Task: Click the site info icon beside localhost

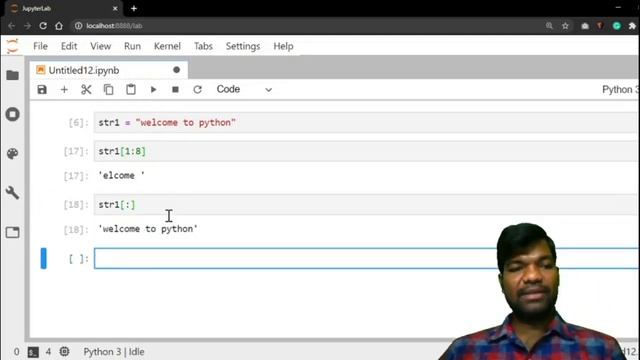Action: pyautogui.click(x=78, y=26)
